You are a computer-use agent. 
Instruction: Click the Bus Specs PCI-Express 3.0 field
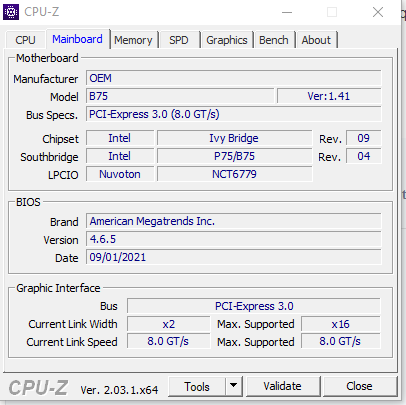point(234,114)
